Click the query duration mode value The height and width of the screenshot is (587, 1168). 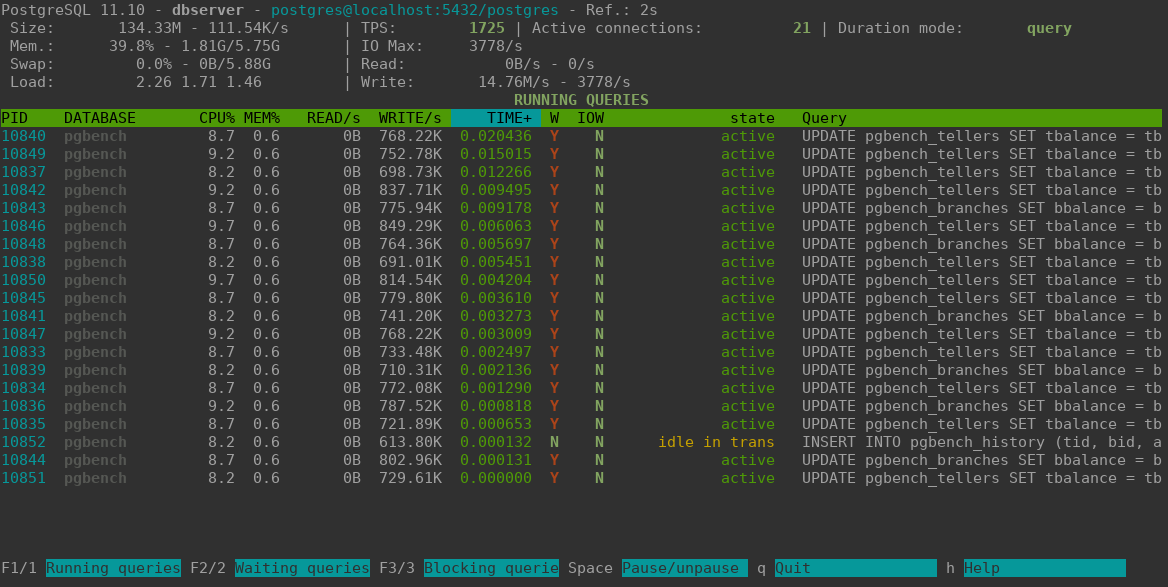pos(1049,28)
